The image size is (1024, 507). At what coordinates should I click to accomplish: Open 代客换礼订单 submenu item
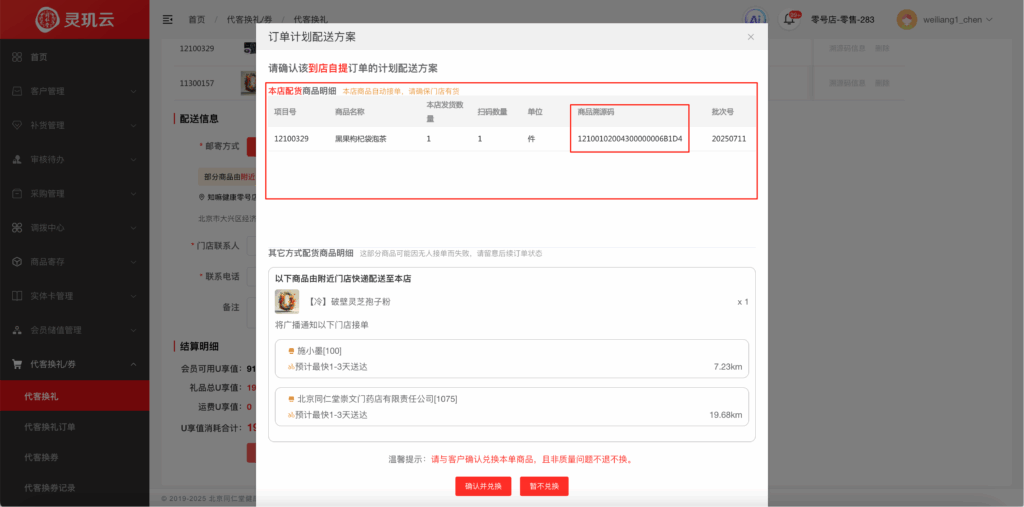click(50, 427)
